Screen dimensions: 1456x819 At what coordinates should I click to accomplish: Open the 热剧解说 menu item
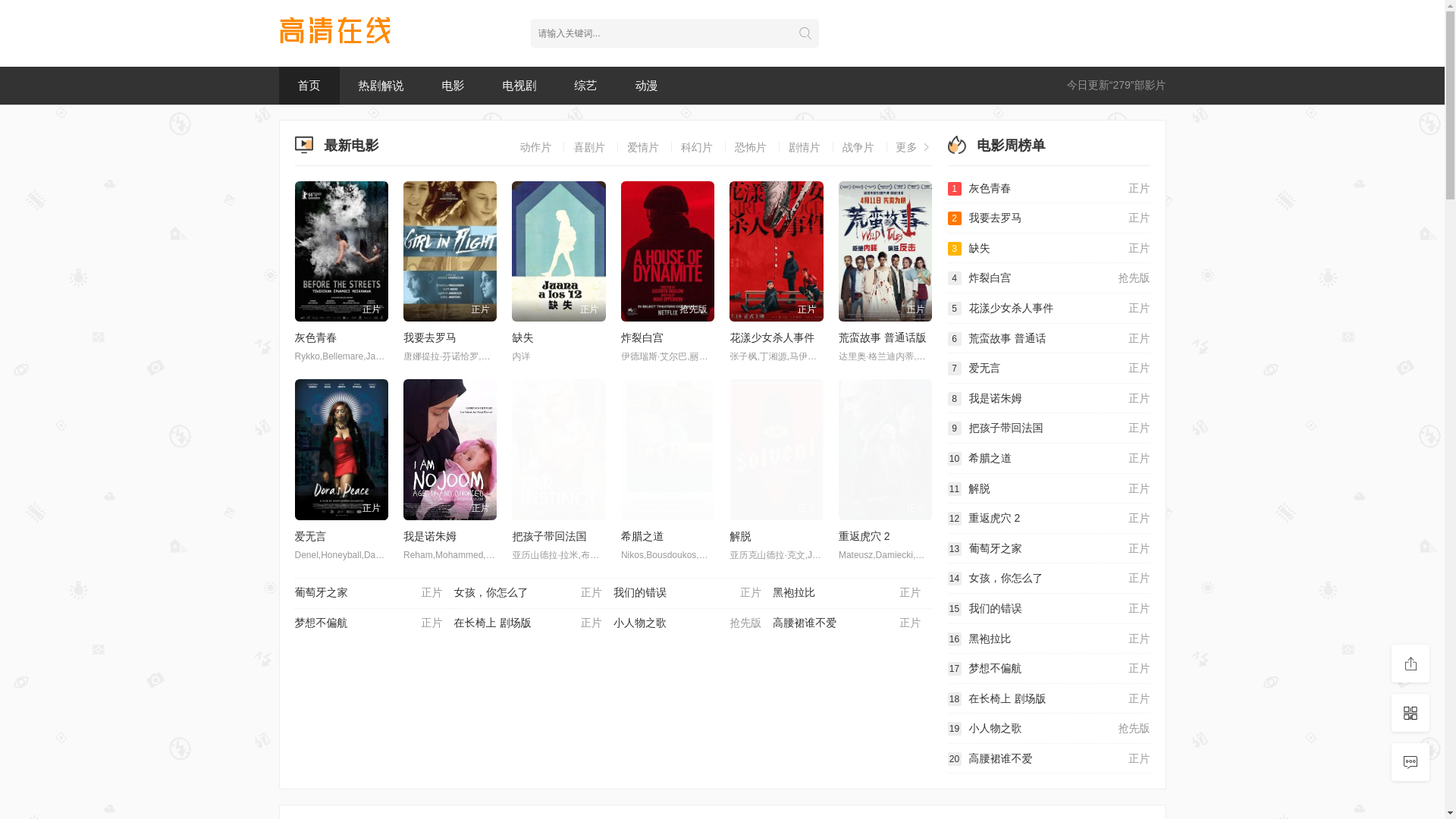tap(381, 86)
